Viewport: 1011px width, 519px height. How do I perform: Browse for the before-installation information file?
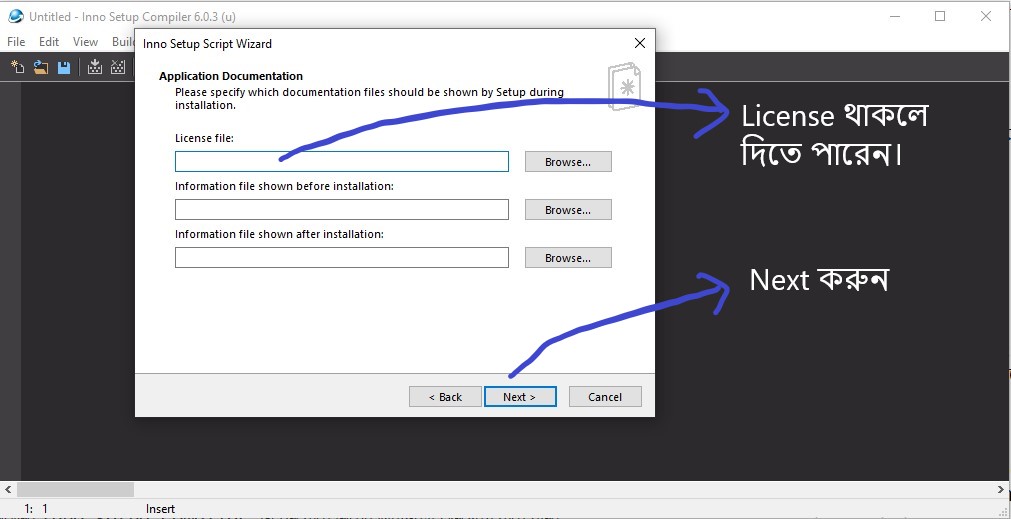point(567,210)
